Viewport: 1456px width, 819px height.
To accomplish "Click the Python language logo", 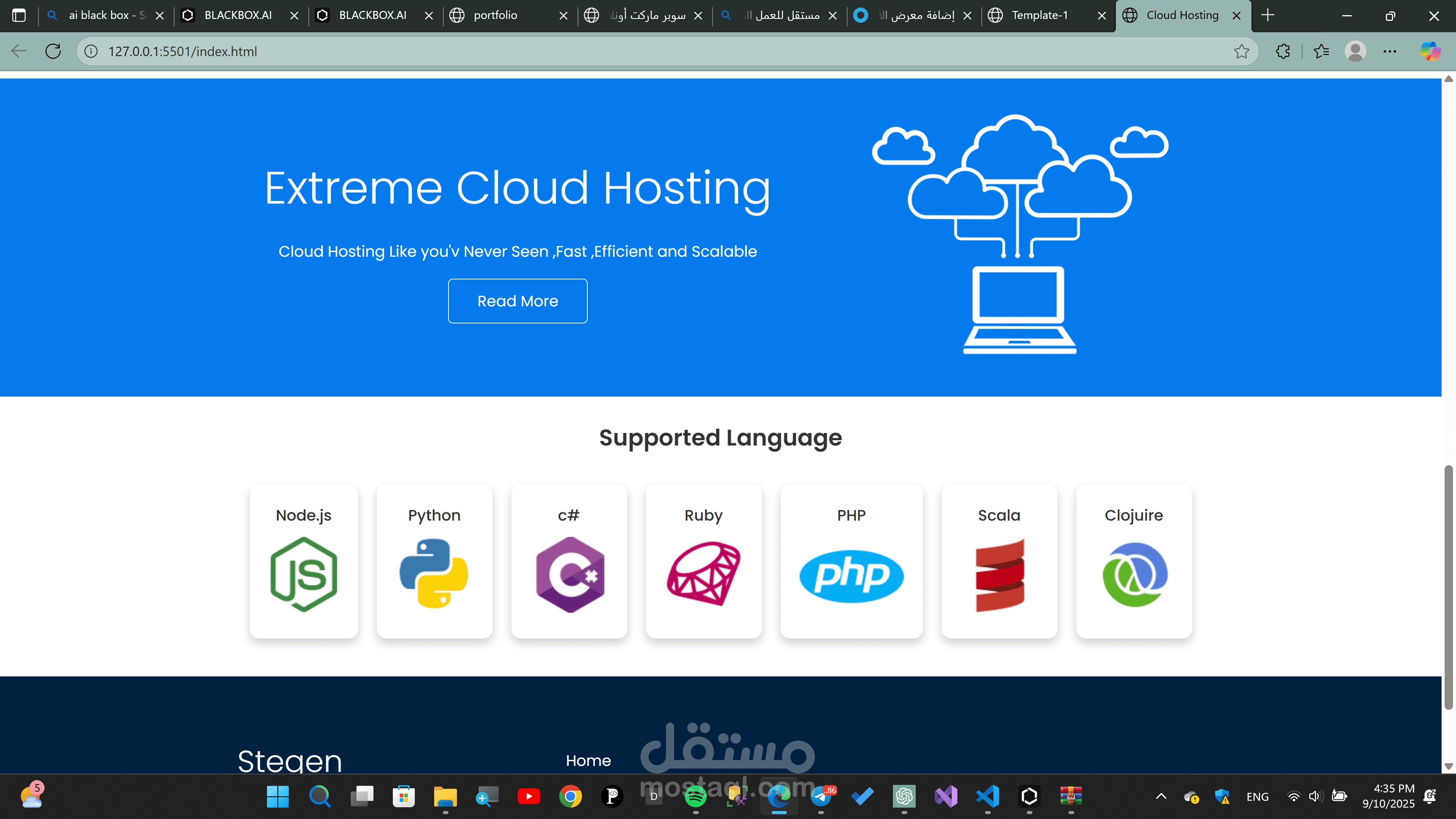I will pyautogui.click(x=433, y=574).
